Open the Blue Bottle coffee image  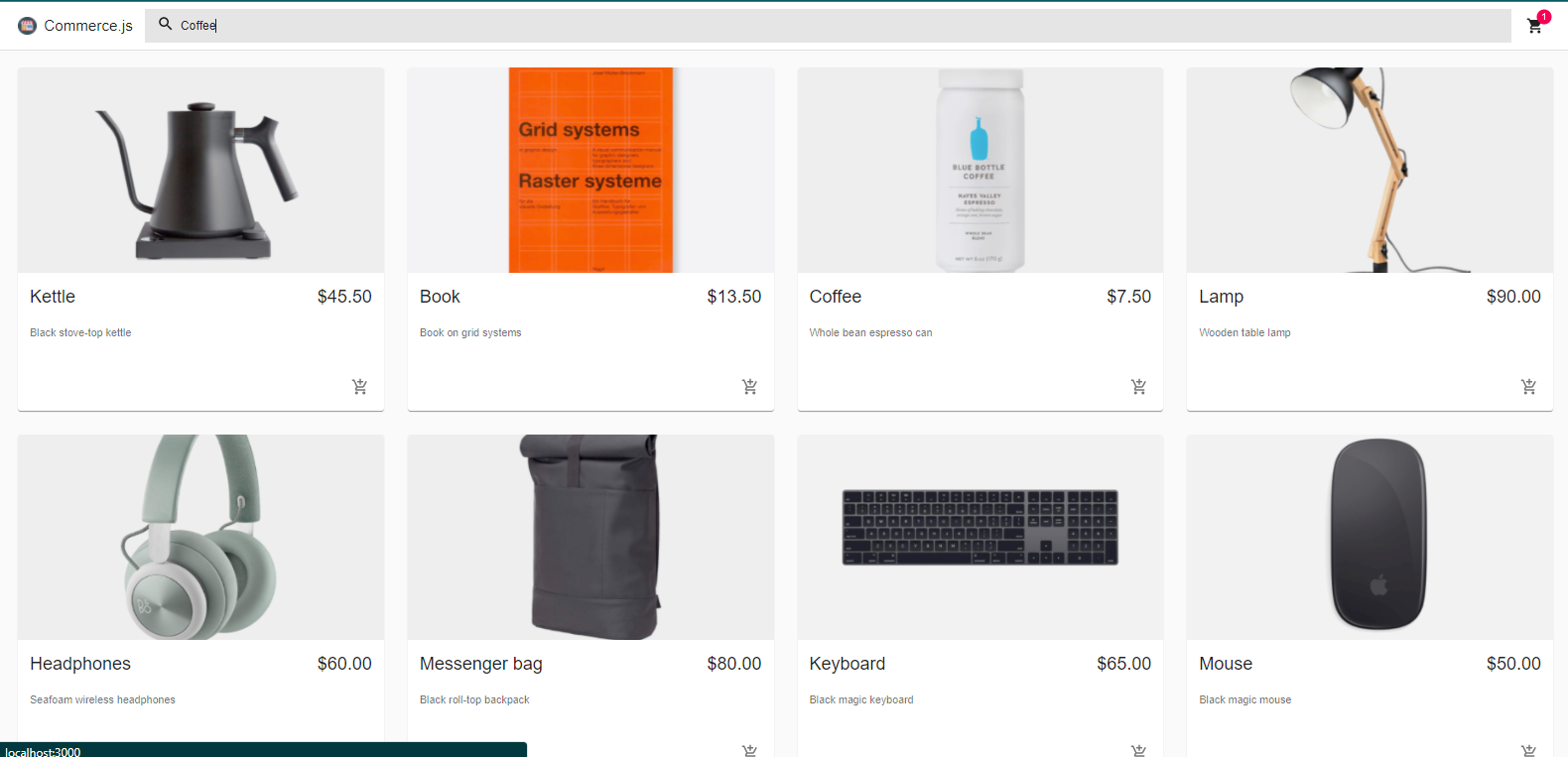(x=980, y=170)
